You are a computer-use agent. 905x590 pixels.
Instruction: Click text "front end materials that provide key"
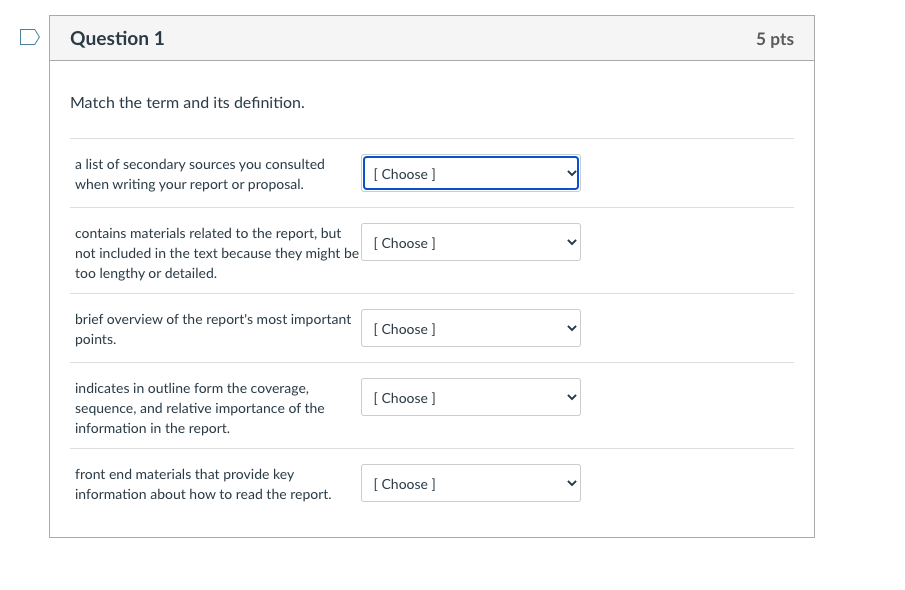[185, 474]
